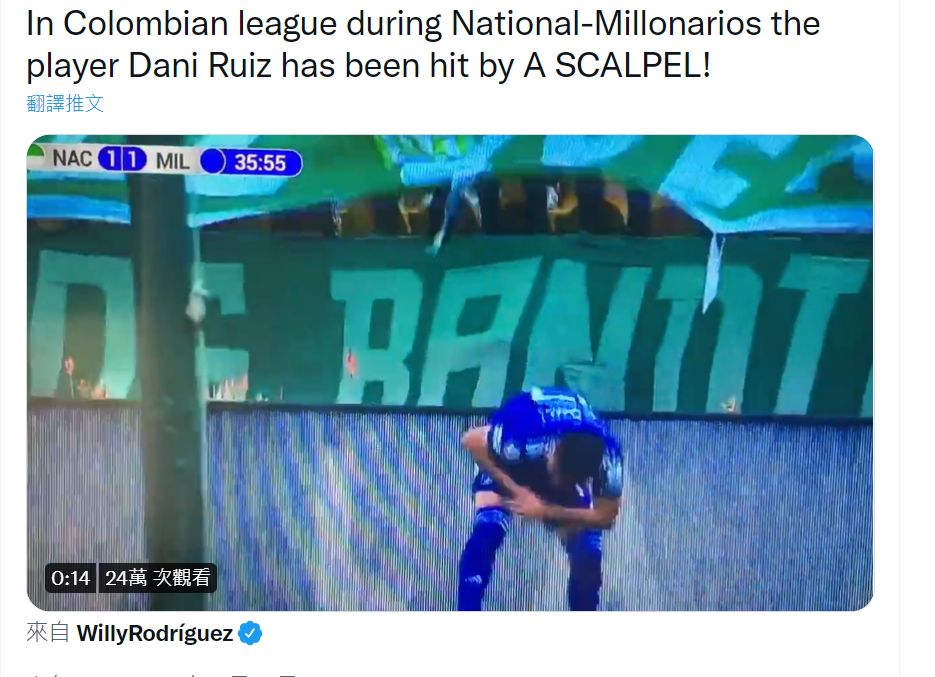
Task: Play the embedded match video
Action: click(x=450, y=373)
